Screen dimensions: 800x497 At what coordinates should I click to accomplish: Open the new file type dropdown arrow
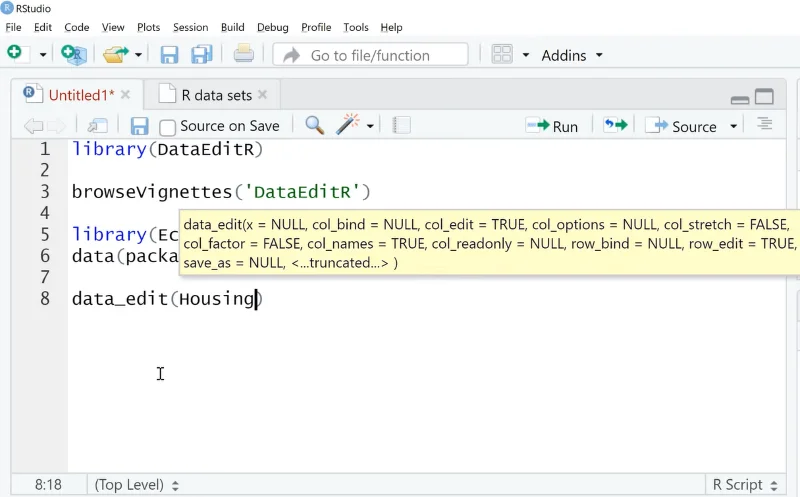click(43, 55)
